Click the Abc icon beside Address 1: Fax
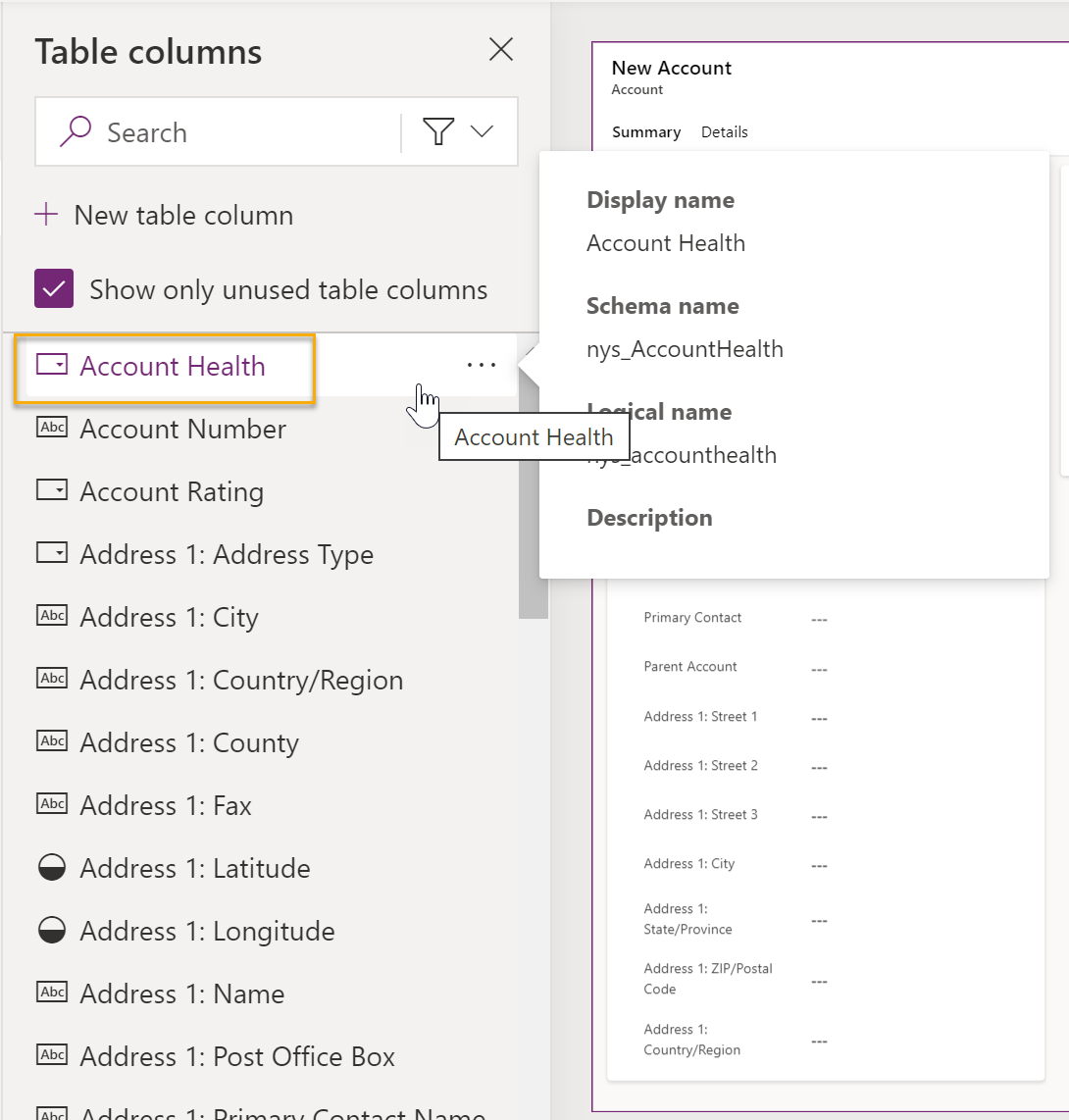 52,803
